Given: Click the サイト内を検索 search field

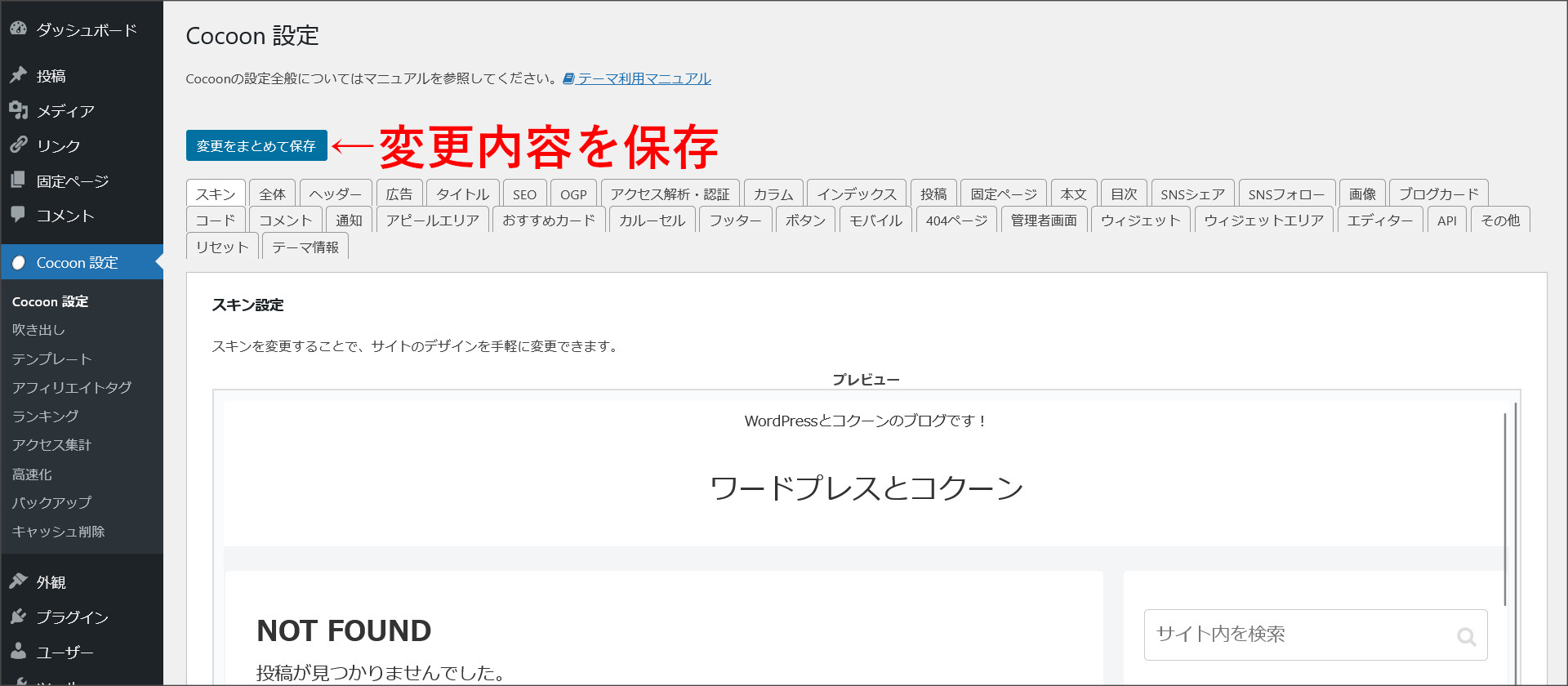Looking at the screenshot, I should [x=1316, y=635].
